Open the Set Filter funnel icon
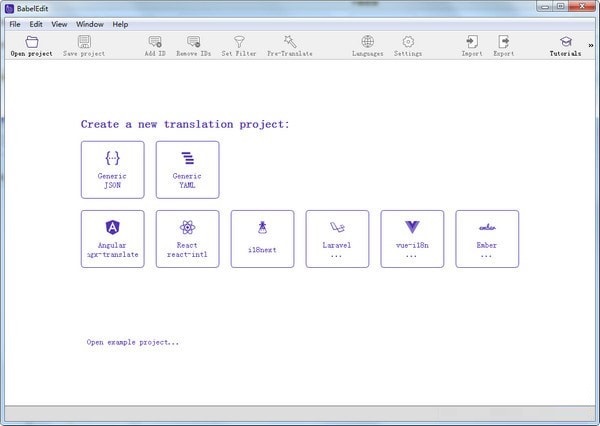Screen dimensions: 600x426 coord(240,43)
